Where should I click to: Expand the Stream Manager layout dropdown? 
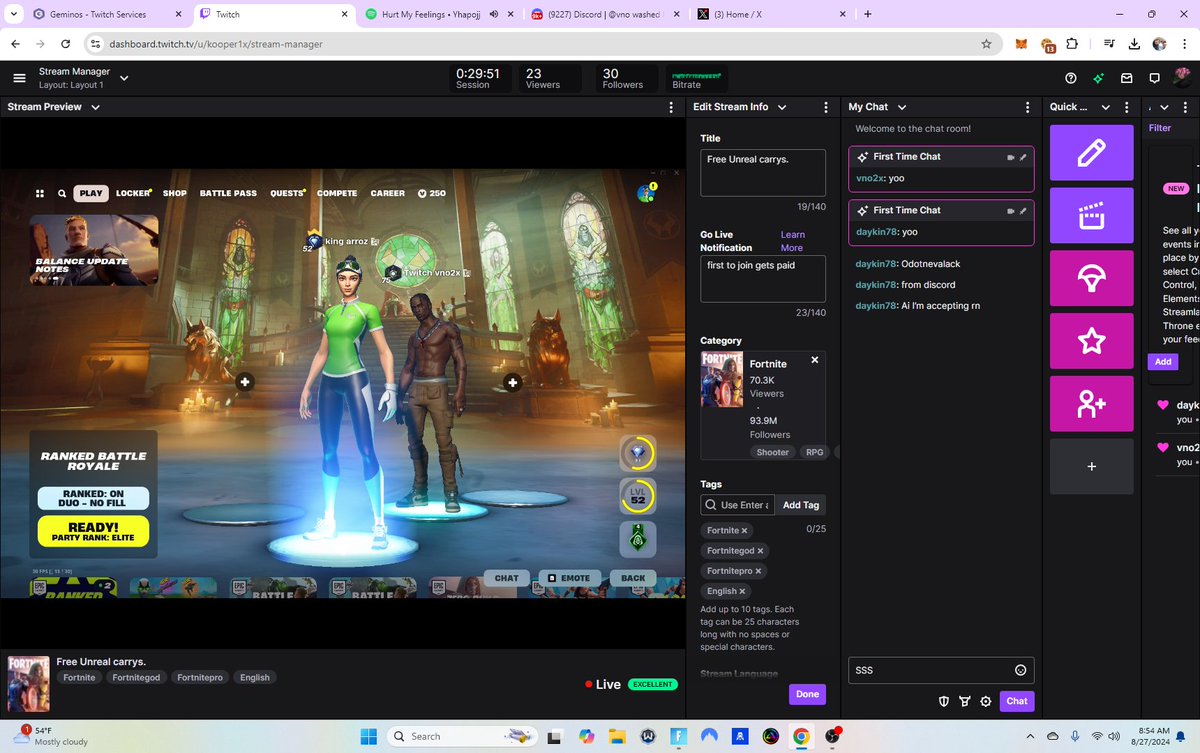click(x=124, y=78)
